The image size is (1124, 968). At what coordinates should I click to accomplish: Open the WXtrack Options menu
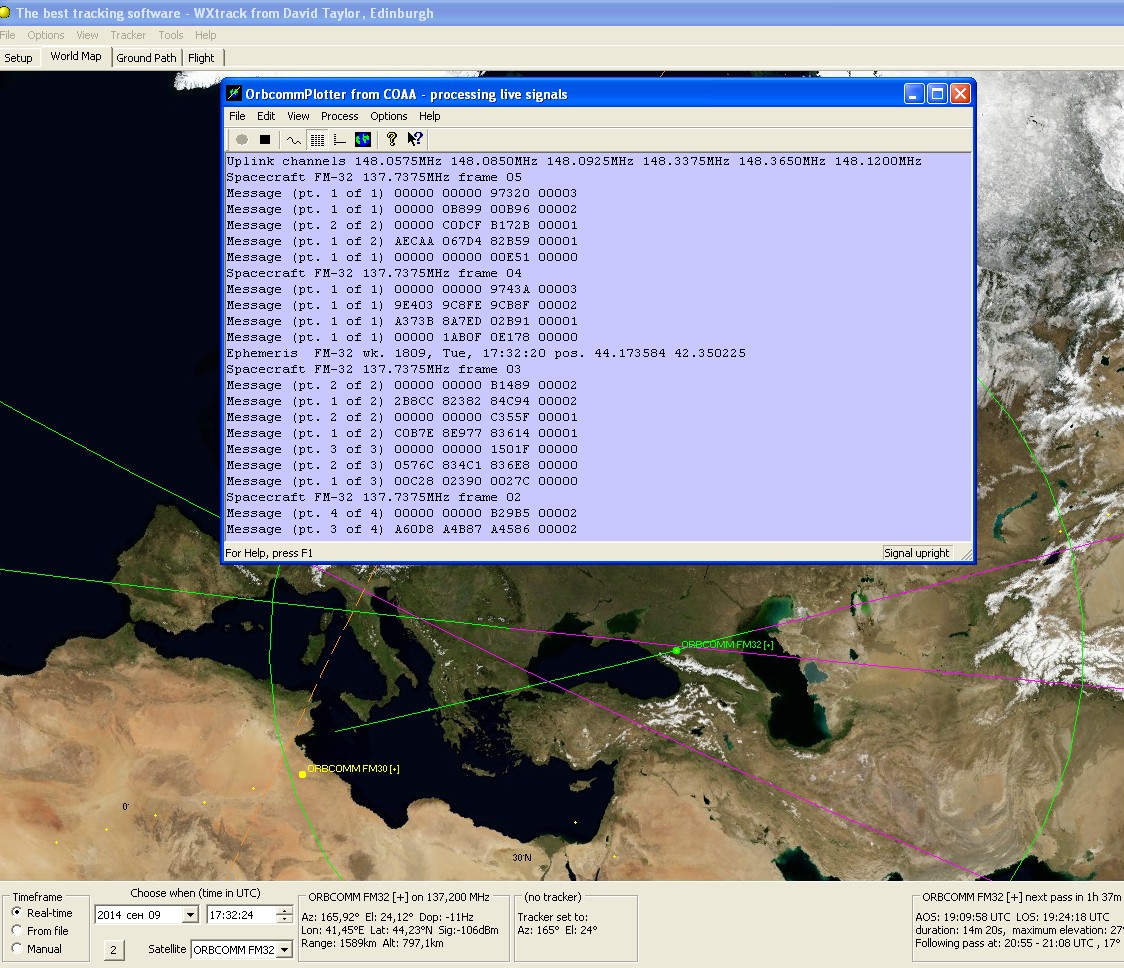(46, 35)
